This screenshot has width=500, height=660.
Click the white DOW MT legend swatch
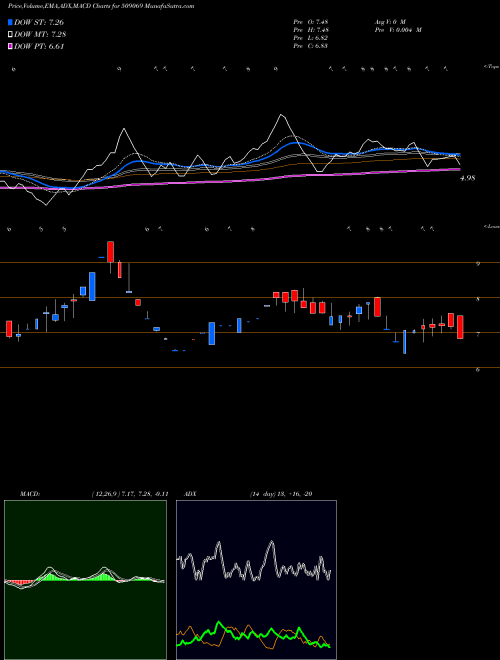11,35
